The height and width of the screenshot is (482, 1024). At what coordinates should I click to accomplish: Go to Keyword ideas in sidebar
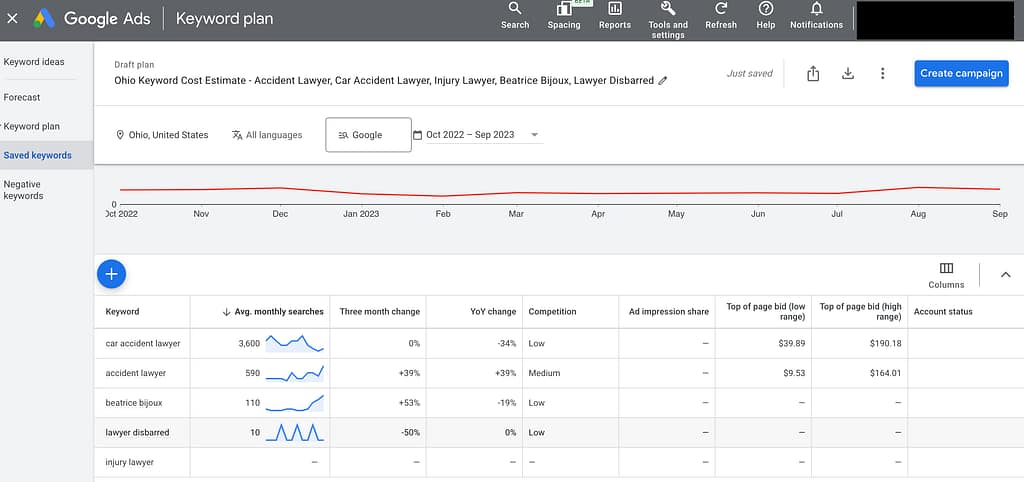coord(34,62)
